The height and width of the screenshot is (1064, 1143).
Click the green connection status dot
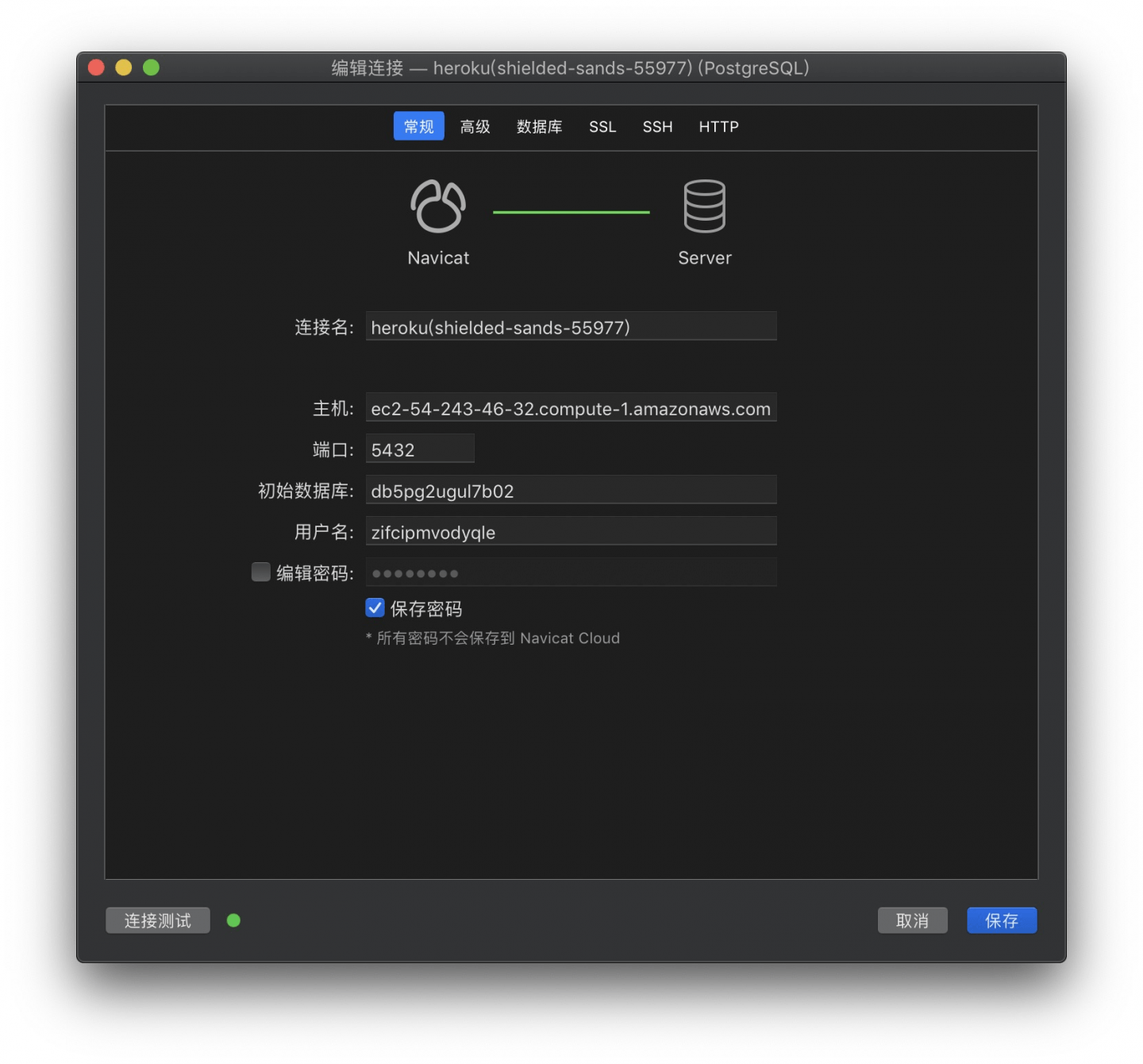click(233, 920)
